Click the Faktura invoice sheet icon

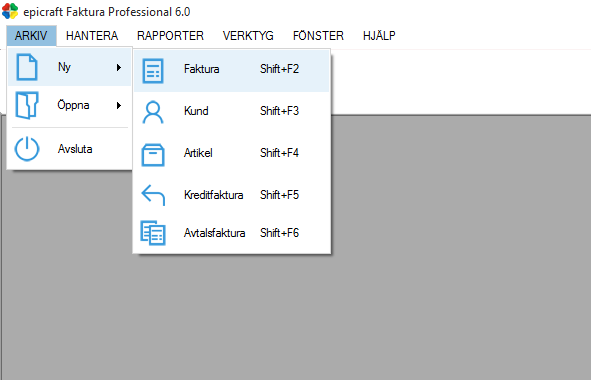point(153,70)
